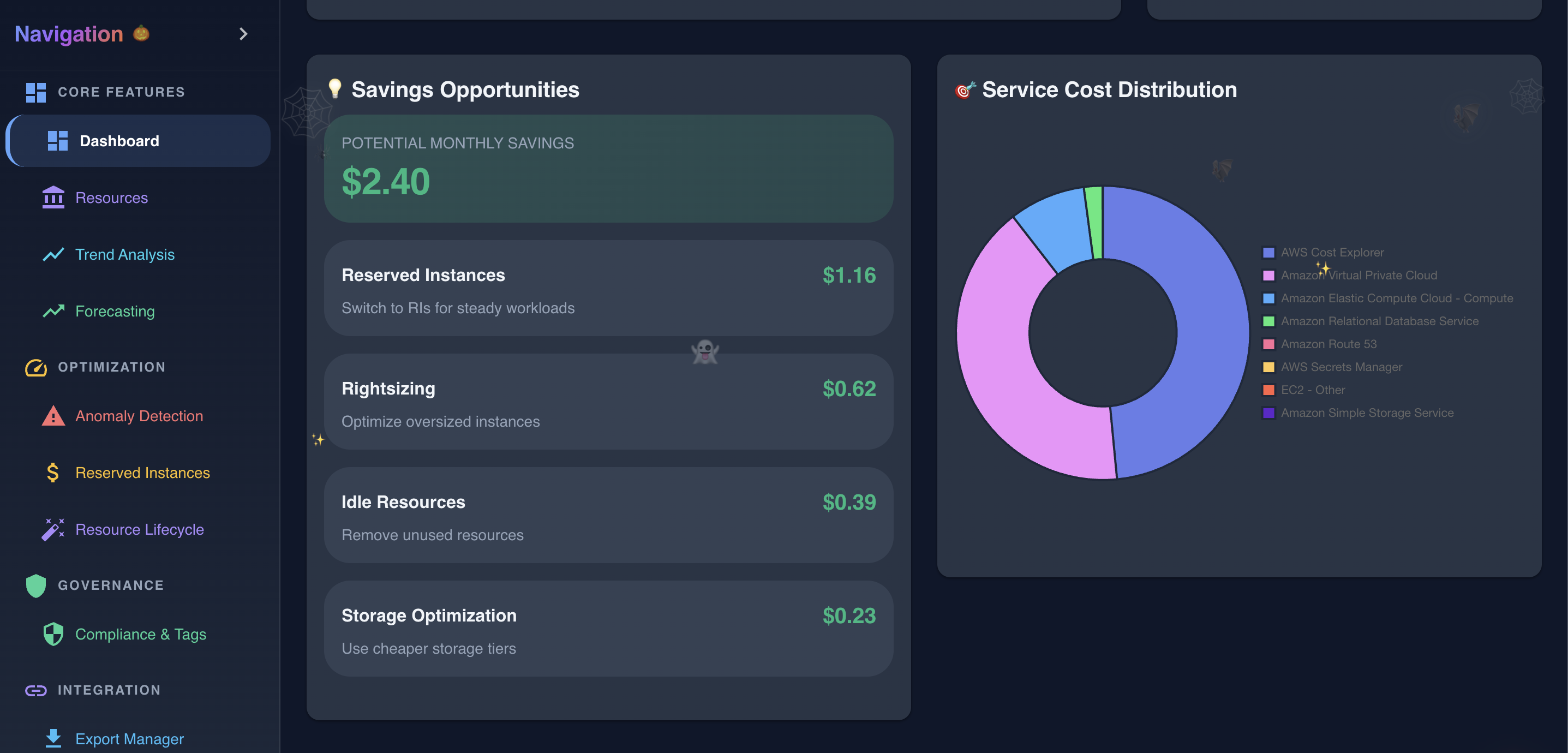The height and width of the screenshot is (753, 1568).
Task: Expand the Core Features section header
Action: point(121,92)
